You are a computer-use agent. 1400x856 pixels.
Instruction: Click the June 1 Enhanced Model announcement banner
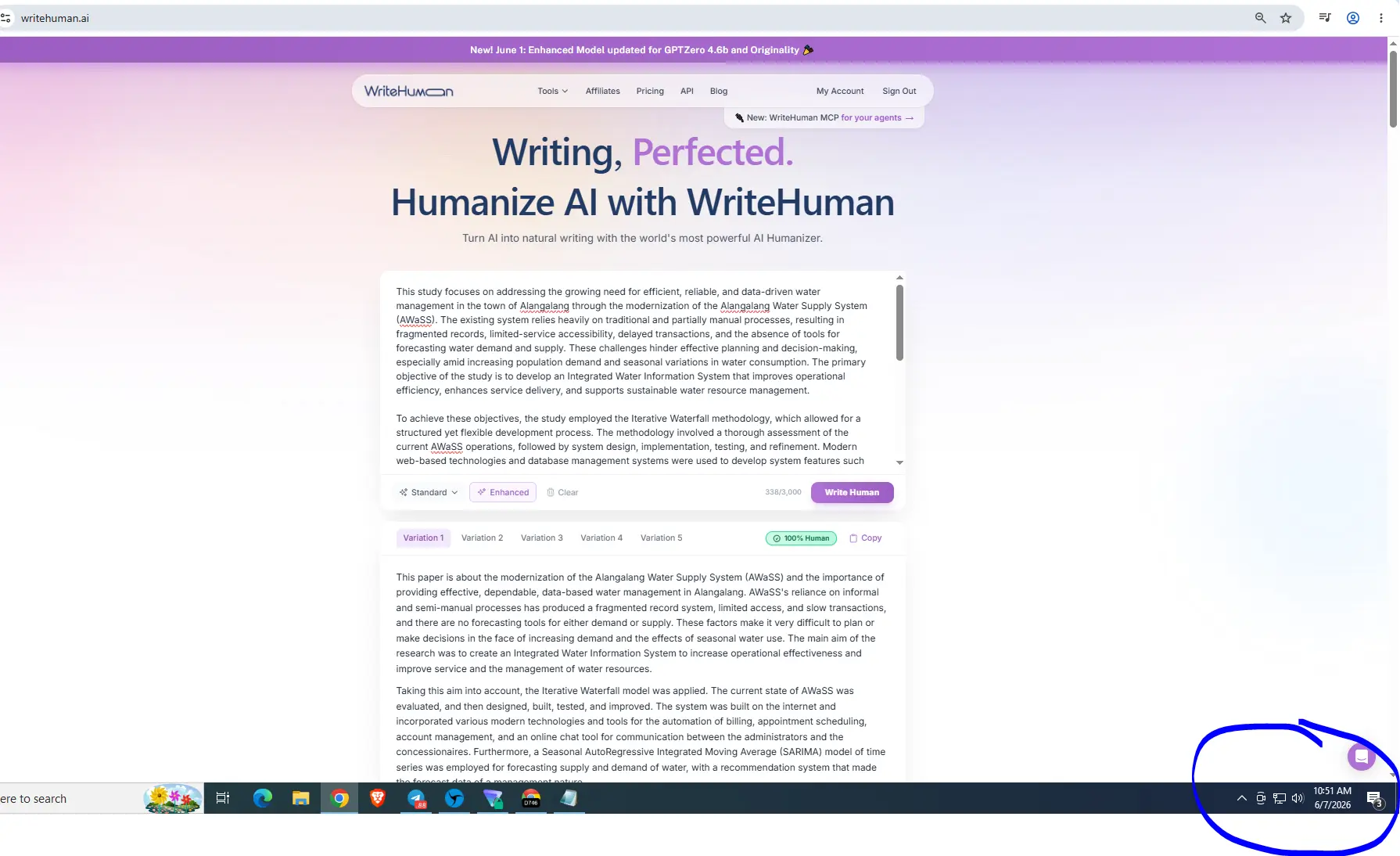coord(642,50)
